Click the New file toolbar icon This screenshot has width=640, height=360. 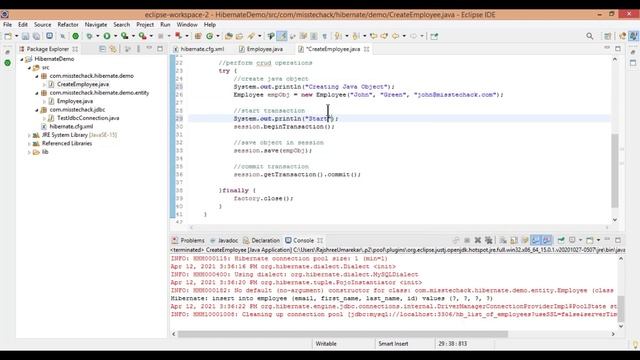[8, 36]
